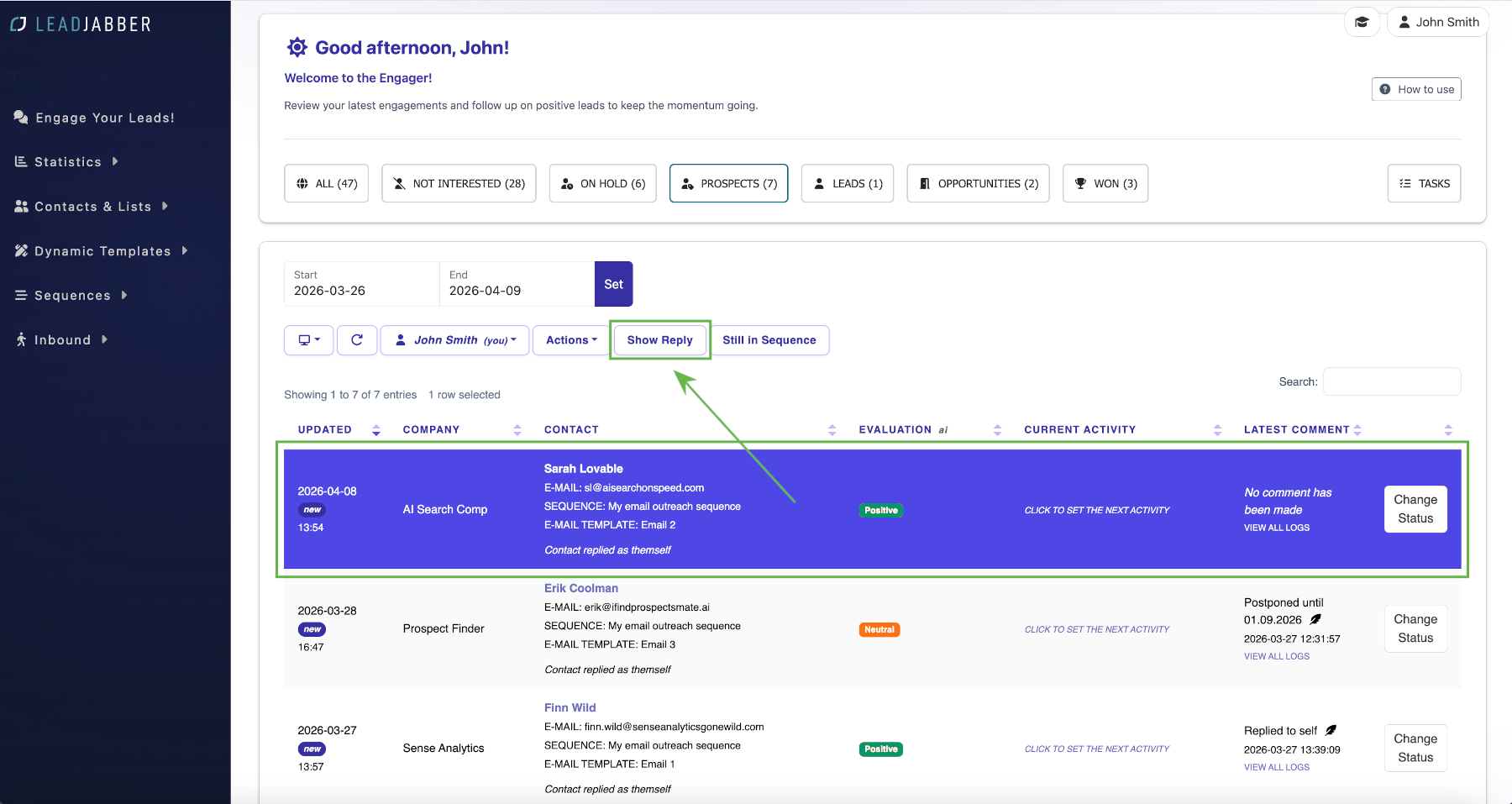Select the OPPORTUNITIES (2) filter
This screenshot has width=1512, height=804.
(x=979, y=183)
